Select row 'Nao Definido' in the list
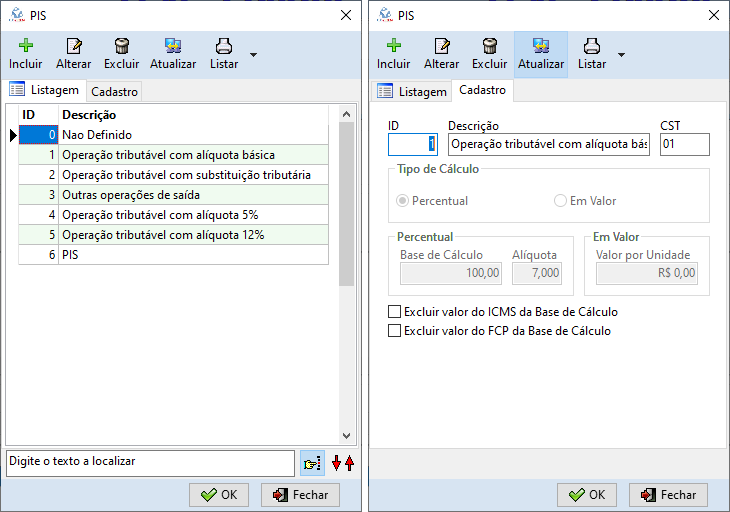This screenshot has width=730, height=512. pos(173,135)
